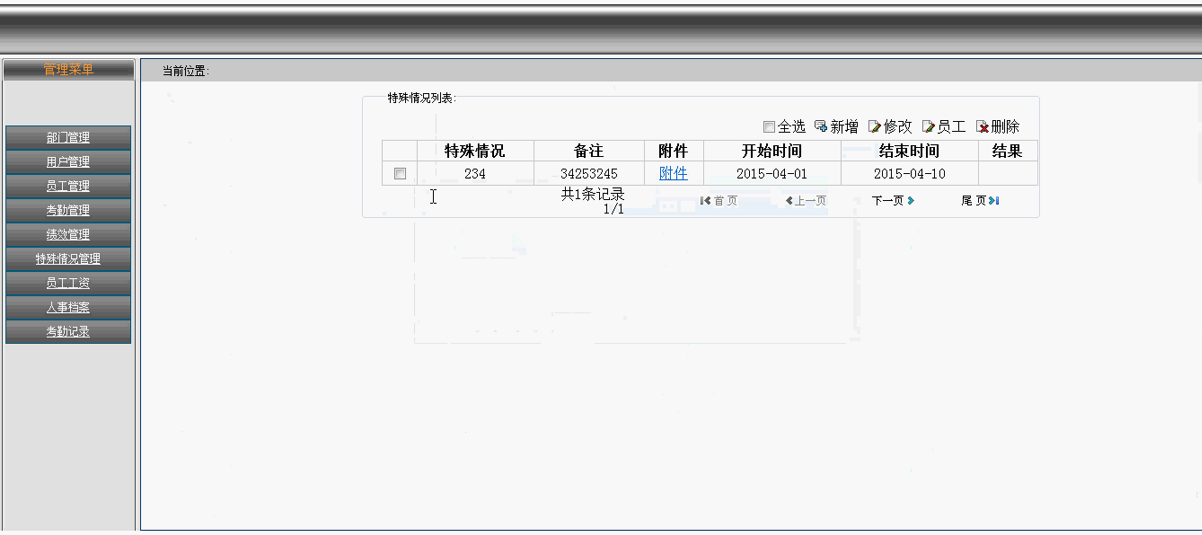Open 绩效管理 in the management menu
This screenshot has width=1202, height=535.
tap(68, 234)
